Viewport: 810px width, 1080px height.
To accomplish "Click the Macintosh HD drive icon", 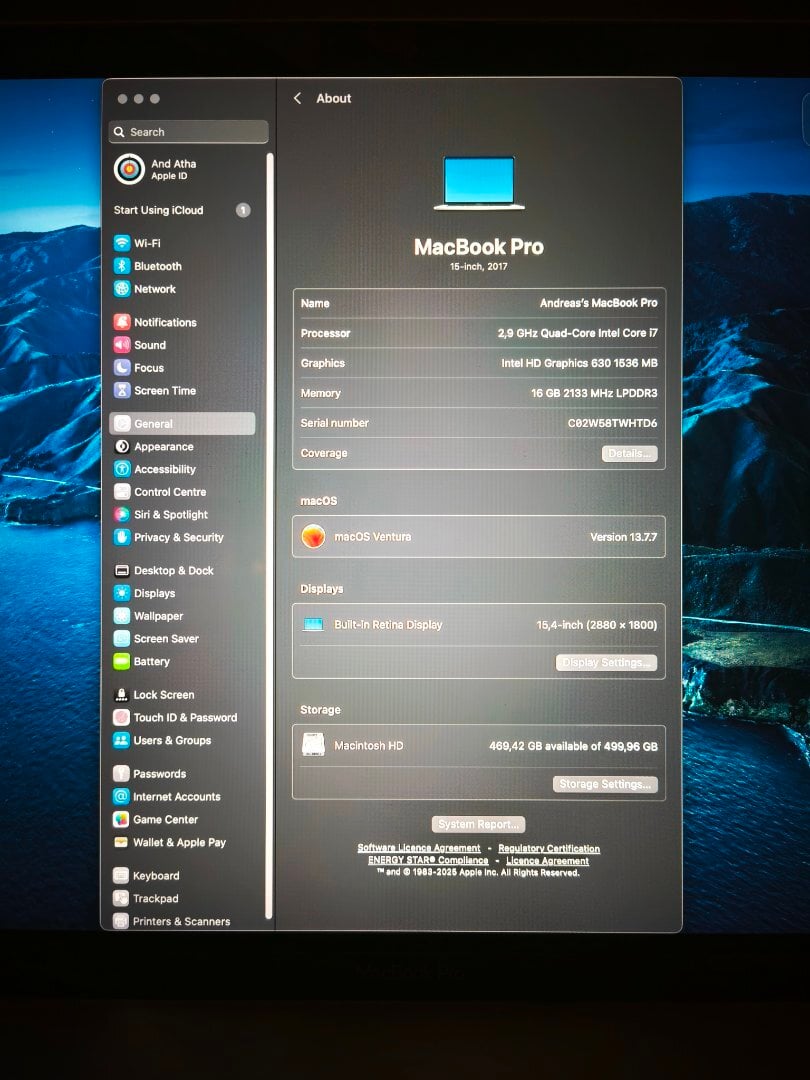I will (x=313, y=745).
